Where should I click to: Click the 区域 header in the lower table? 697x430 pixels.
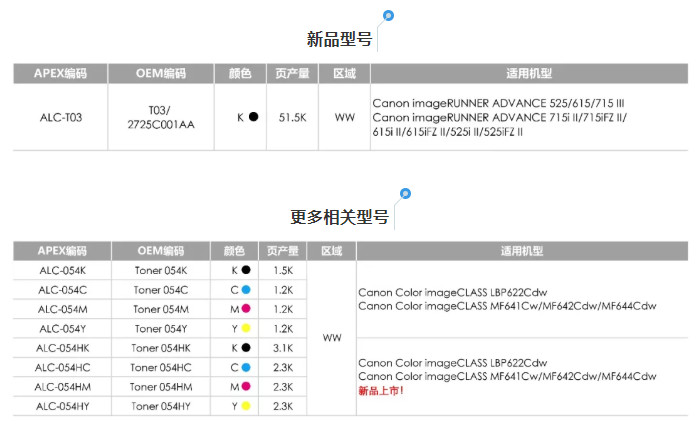(332, 251)
